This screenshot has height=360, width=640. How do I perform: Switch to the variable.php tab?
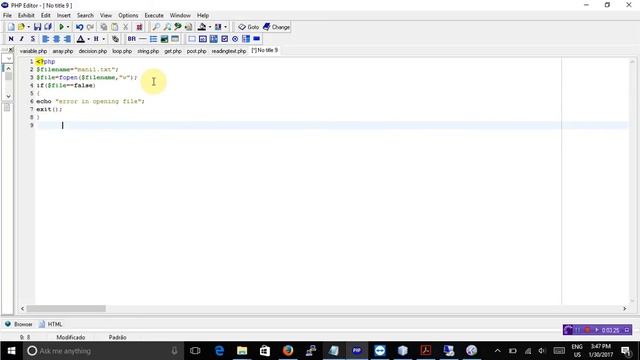coord(33,51)
